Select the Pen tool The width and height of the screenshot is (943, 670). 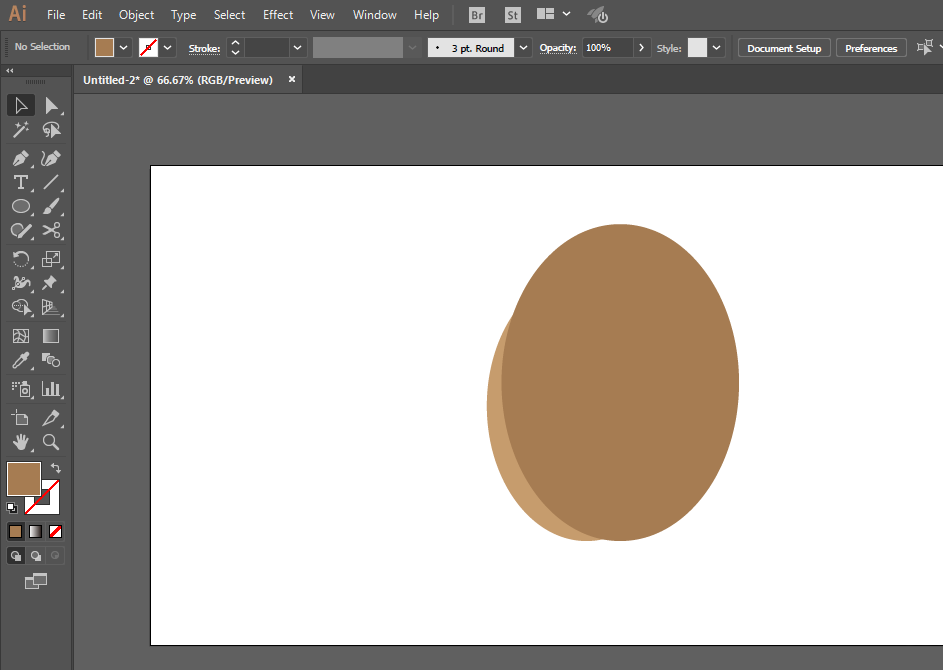(20, 159)
